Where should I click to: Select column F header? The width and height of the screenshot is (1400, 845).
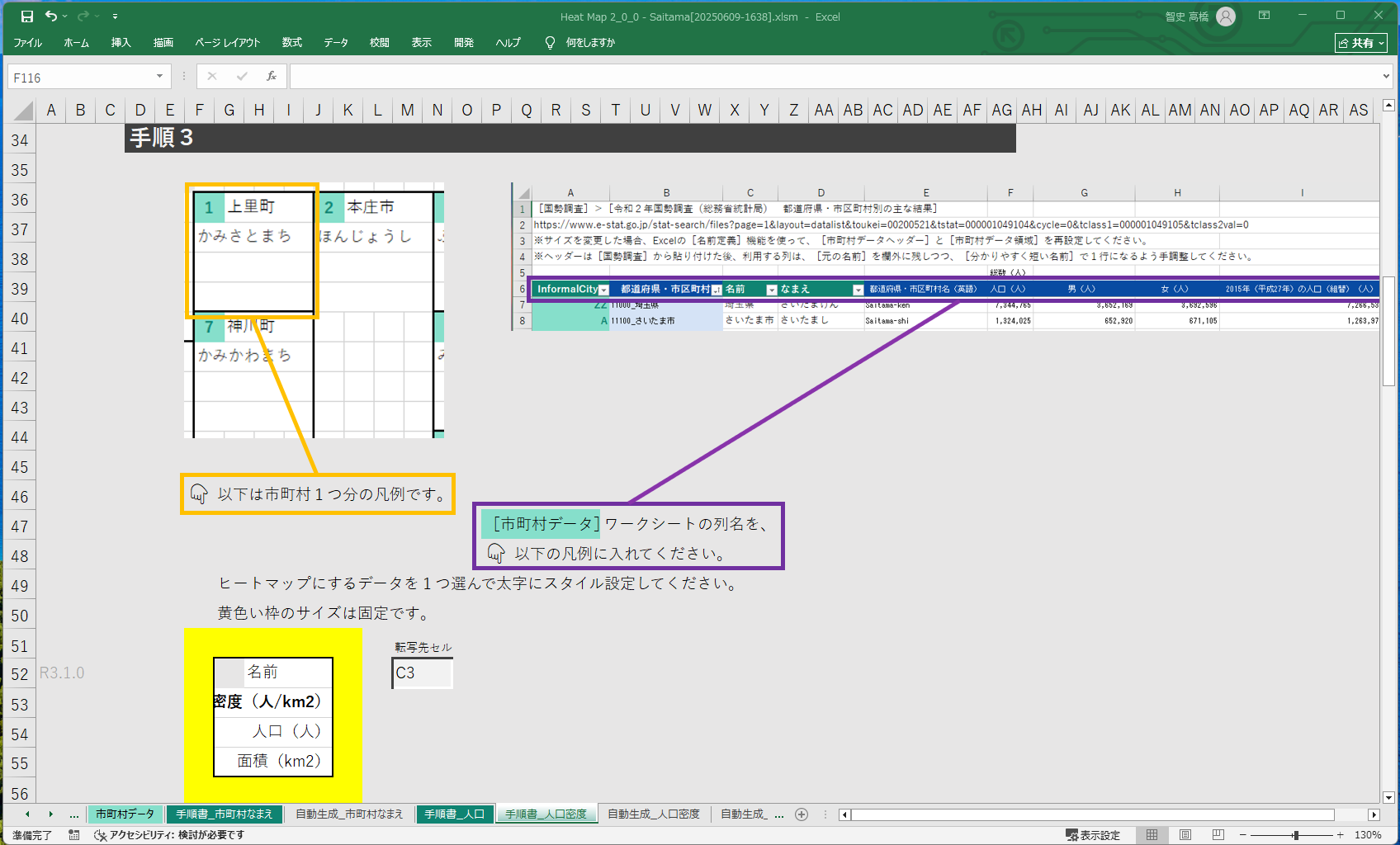[x=199, y=111]
